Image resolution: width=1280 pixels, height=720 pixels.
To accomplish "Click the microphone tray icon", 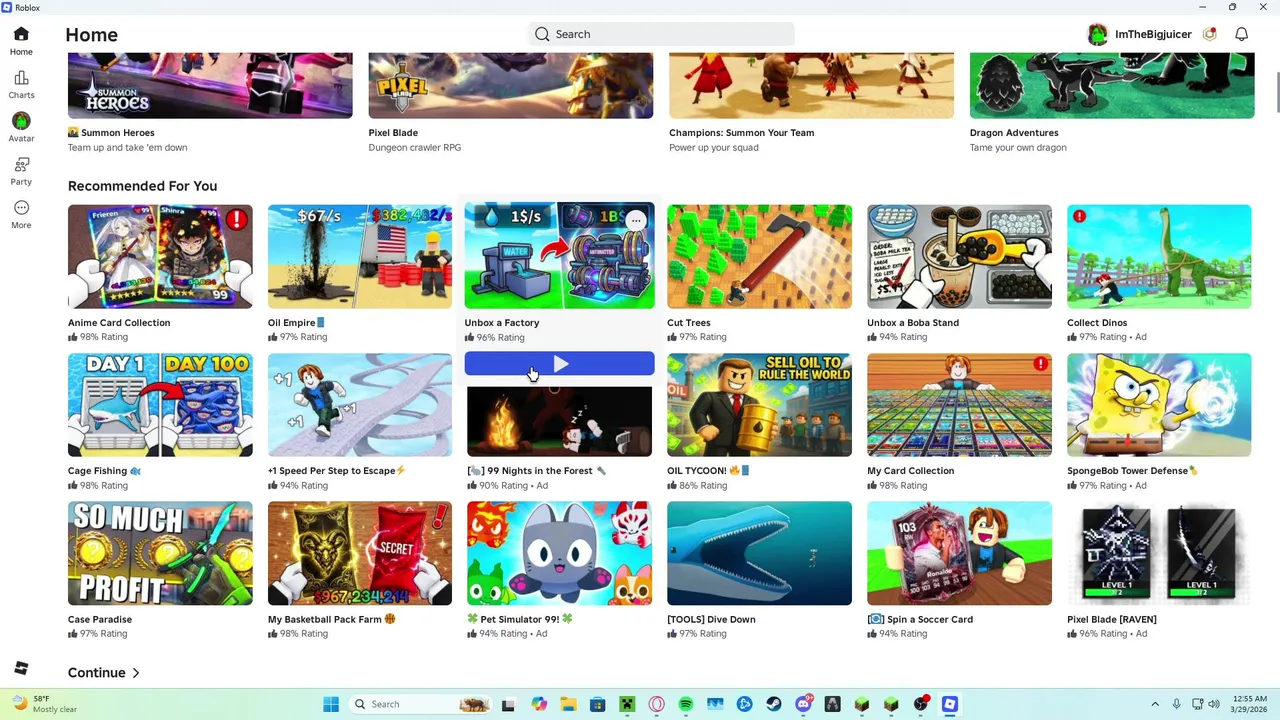I will coord(1177,704).
